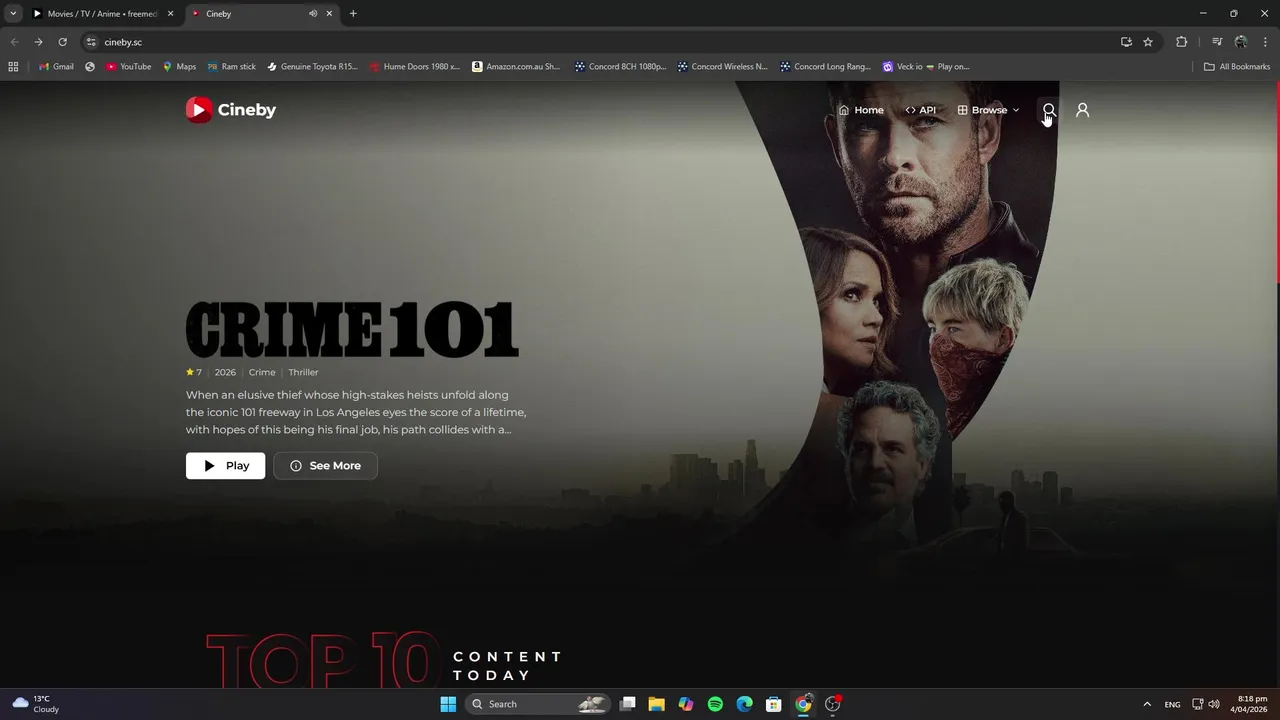Image resolution: width=1280 pixels, height=720 pixels.
Task: Open Microsoft Edge from the taskbar
Action: coord(744,704)
